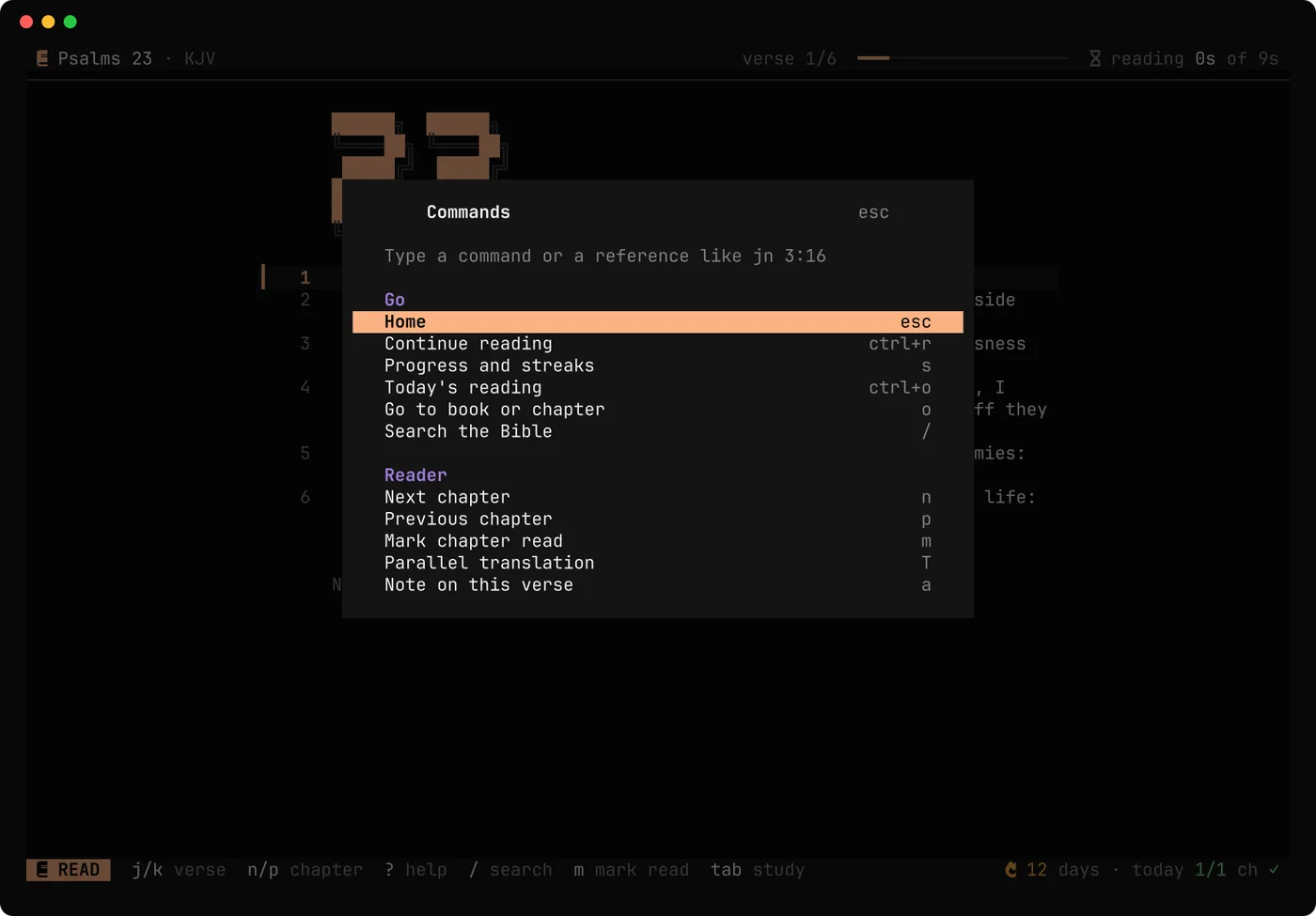Select Previous chapter command
The width and height of the screenshot is (1316, 916).
click(x=658, y=519)
